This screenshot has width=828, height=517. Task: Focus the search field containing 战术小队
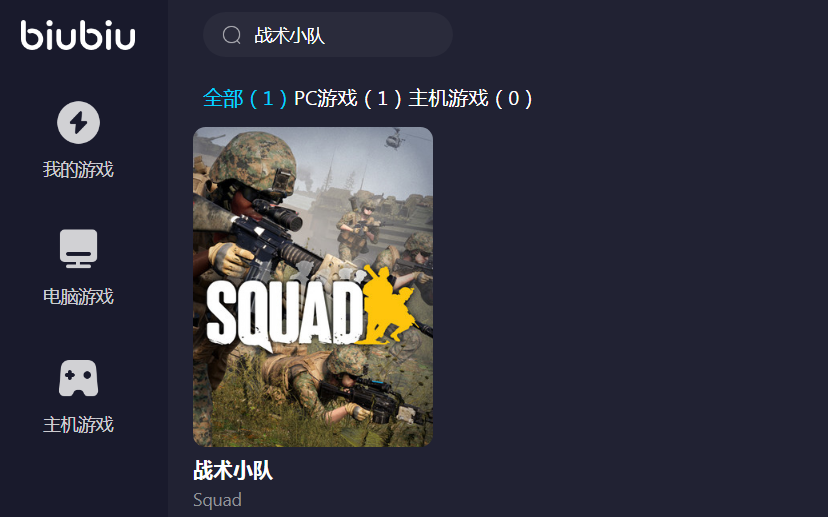(x=327, y=35)
